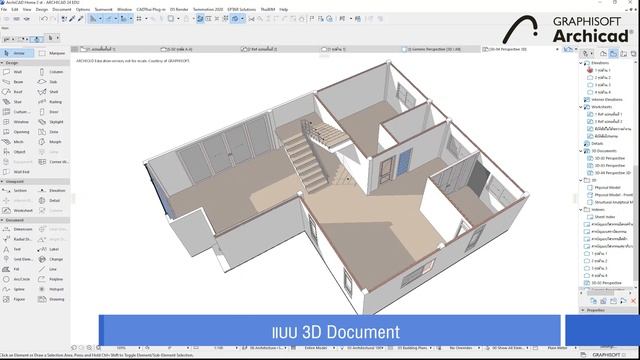
Task: Select Details item in Navigator tree
Action: pos(597,144)
